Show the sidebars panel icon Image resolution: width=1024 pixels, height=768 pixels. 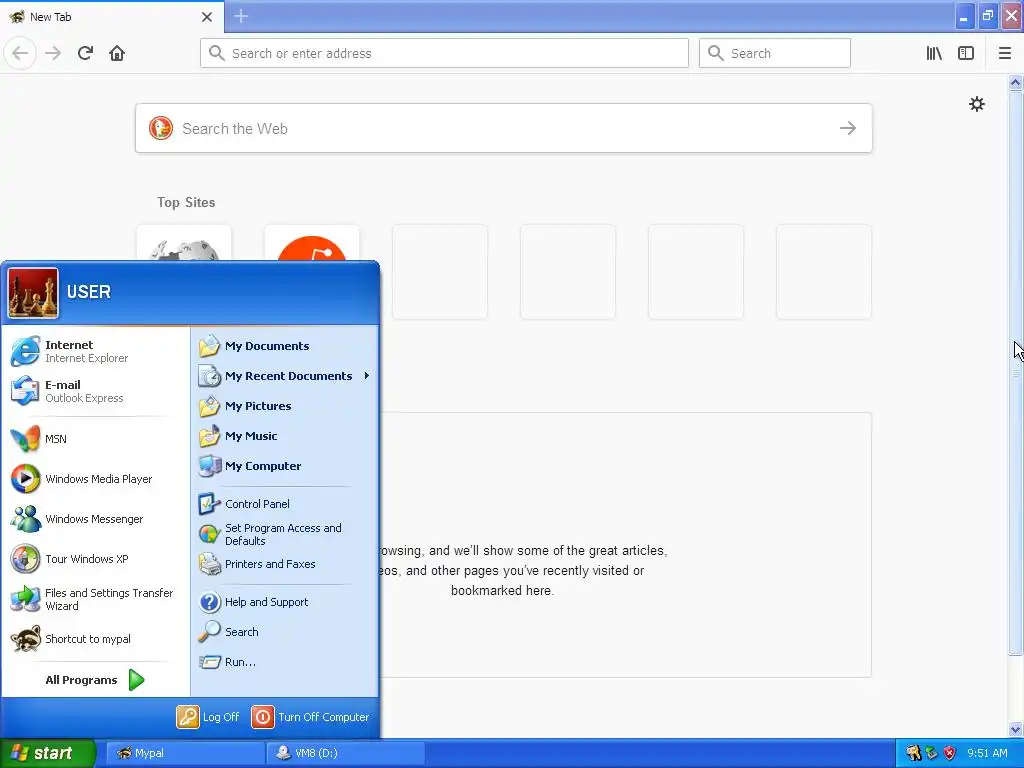coord(966,53)
